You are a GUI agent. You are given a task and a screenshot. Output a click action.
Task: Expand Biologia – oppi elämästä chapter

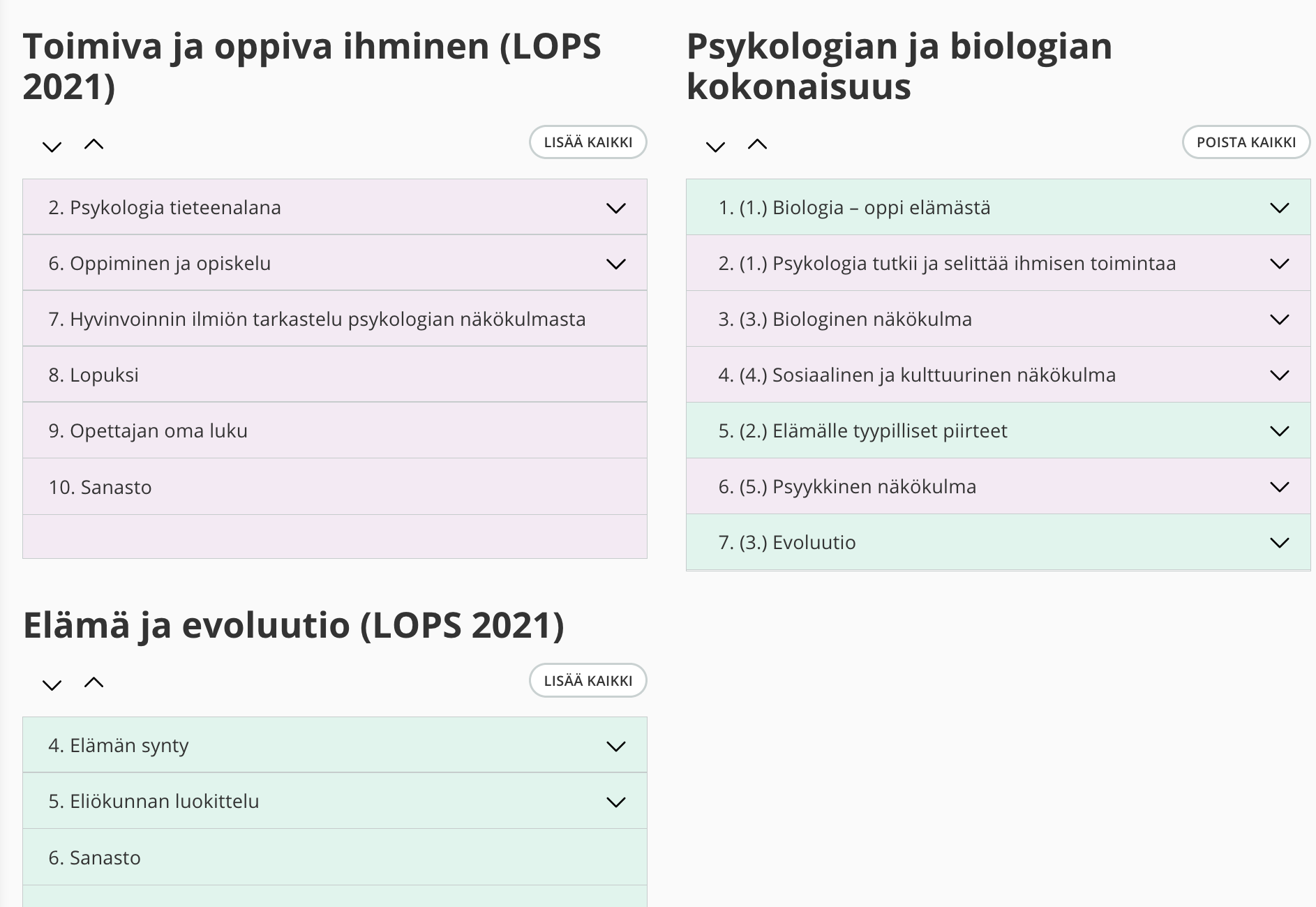[1279, 208]
